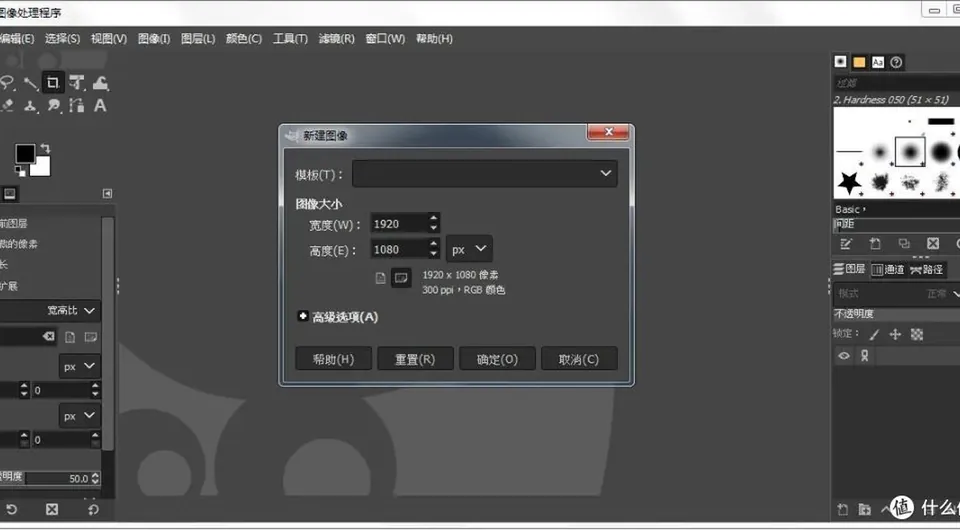
Task: Open the Brushes tab
Action: click(x=841, y=62)
